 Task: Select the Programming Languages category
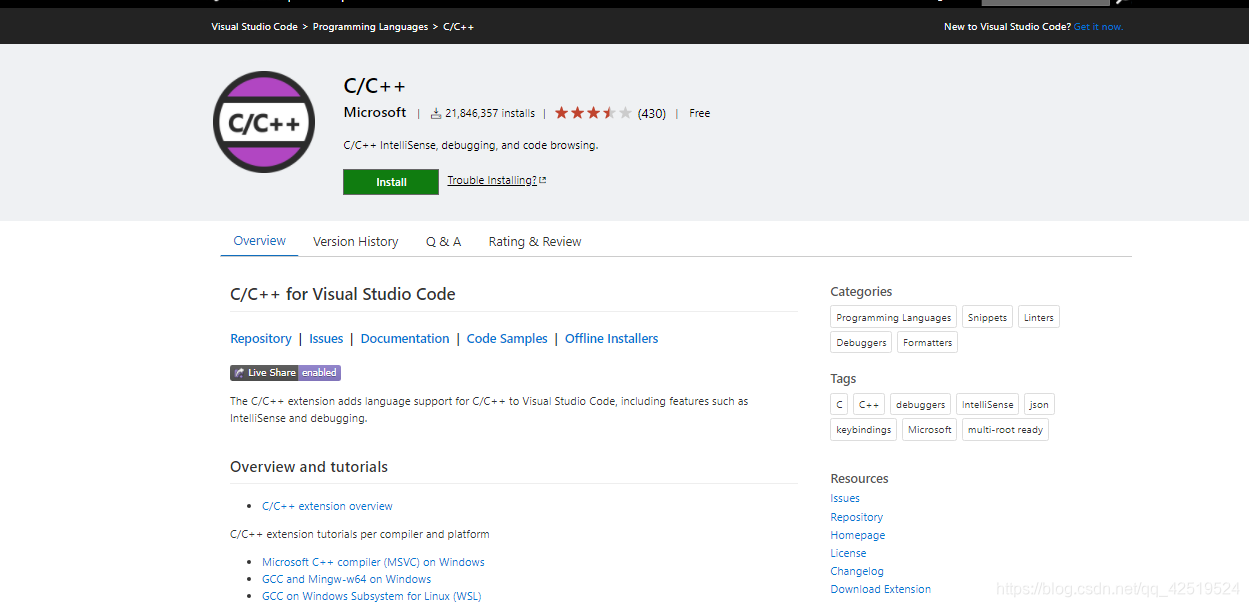tap(893, 317)
